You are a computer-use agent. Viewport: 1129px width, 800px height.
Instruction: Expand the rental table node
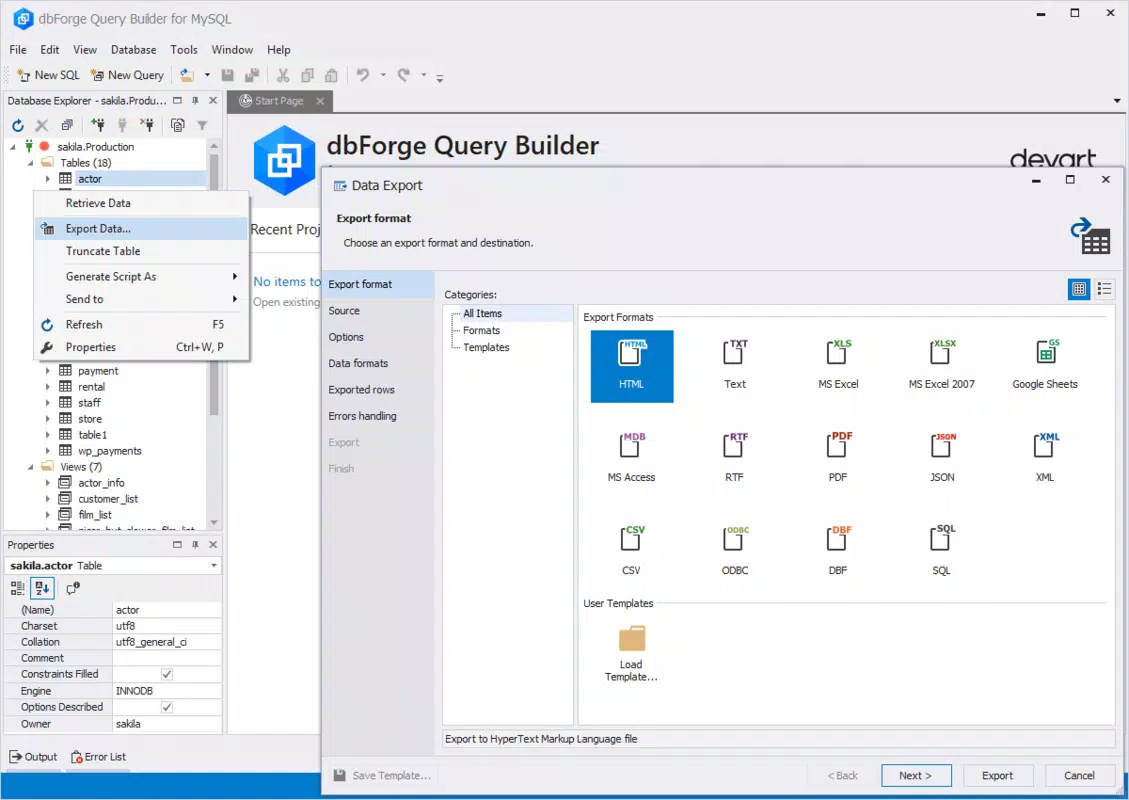click(x=48, y=387)
